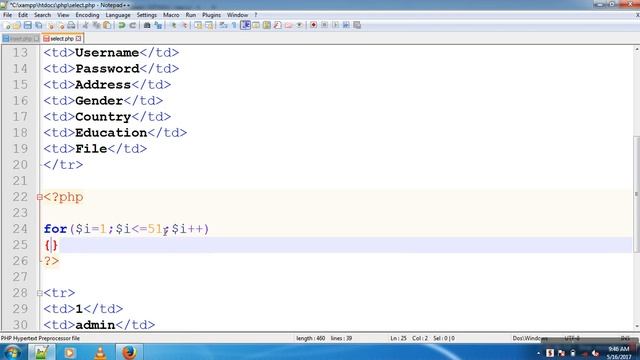The width and height of the screenshot is (640, 360).
Task: Click the Open file toolbar icon
Action: tap(17, 25)
